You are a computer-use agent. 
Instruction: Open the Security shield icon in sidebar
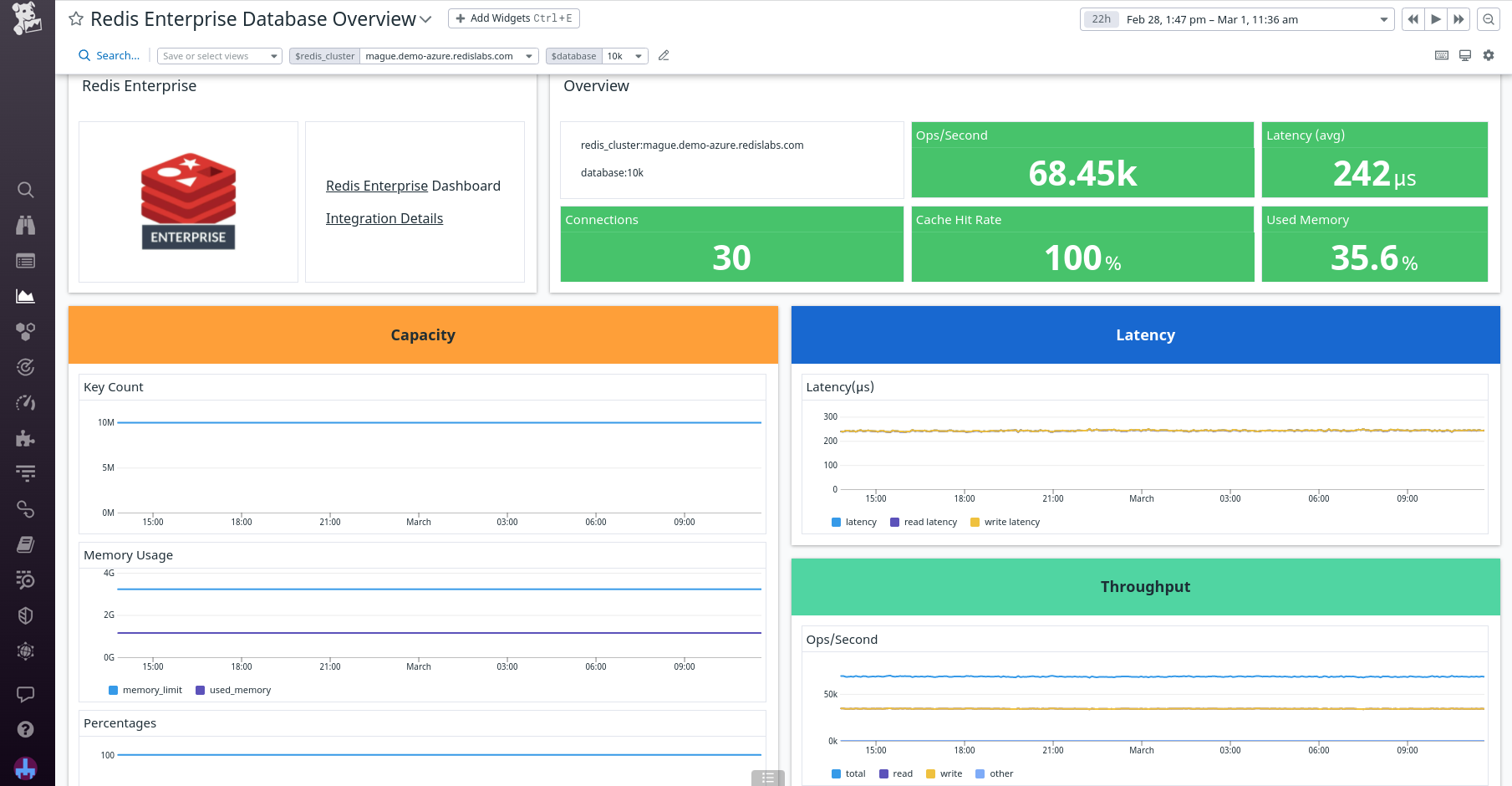pos(26,615)
